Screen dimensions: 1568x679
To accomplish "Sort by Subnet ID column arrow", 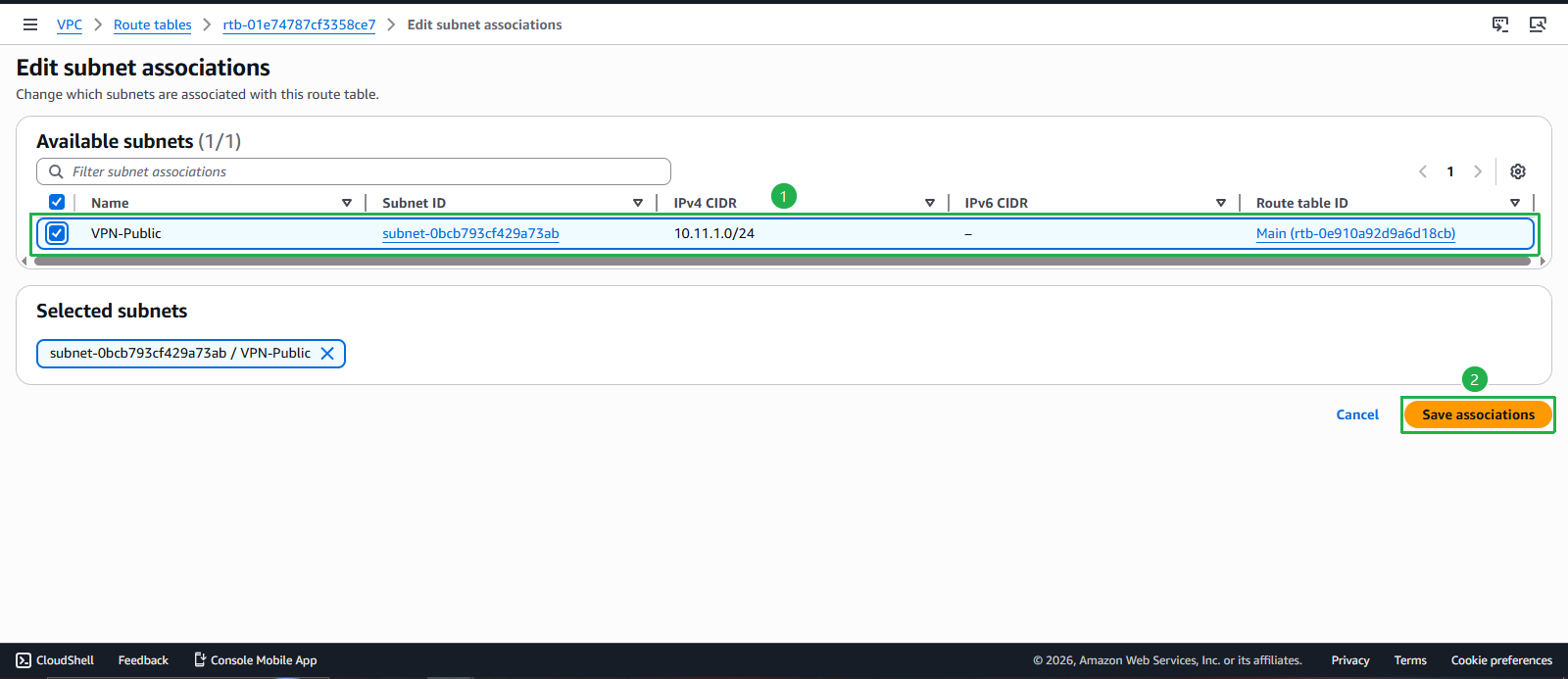I will (638, 203).
